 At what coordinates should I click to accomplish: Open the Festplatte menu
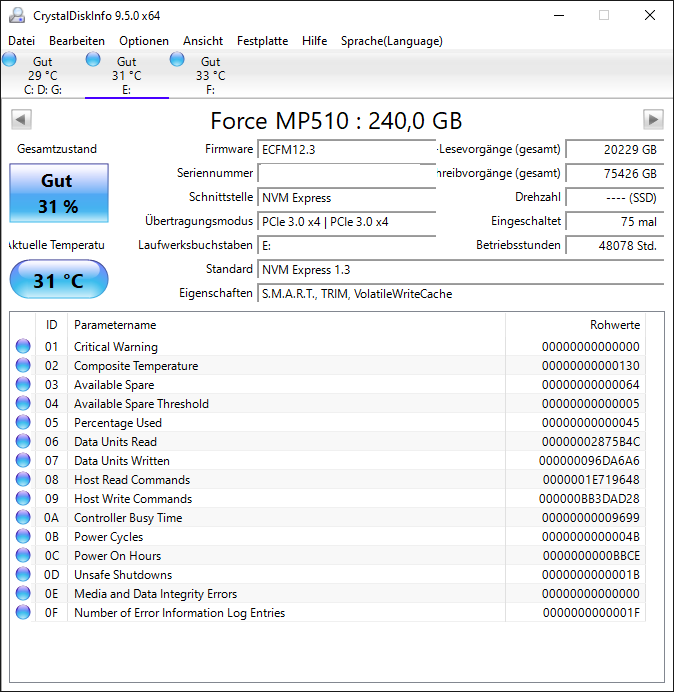pos(262,41)
